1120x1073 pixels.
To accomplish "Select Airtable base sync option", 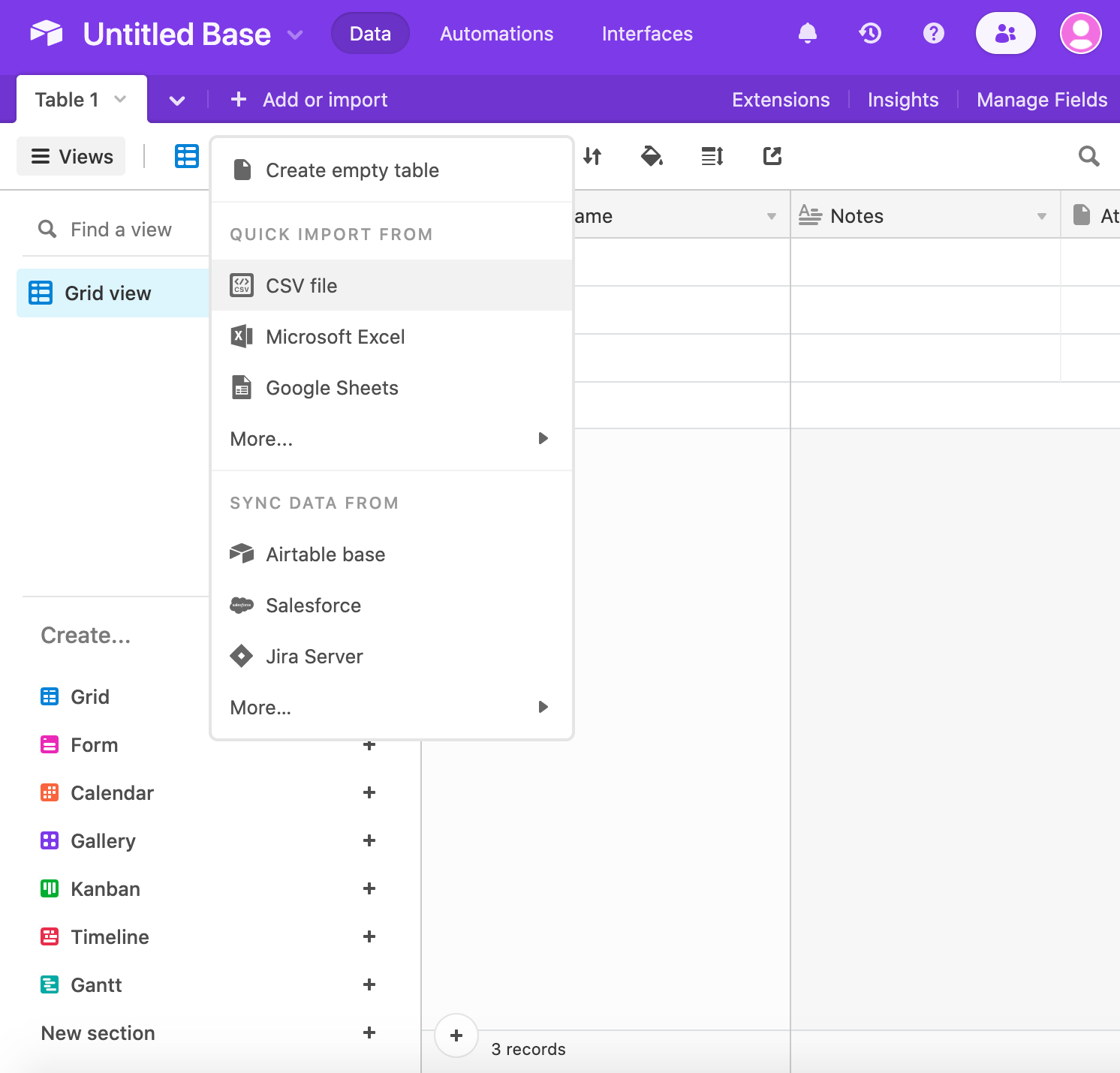I will 392,554.
